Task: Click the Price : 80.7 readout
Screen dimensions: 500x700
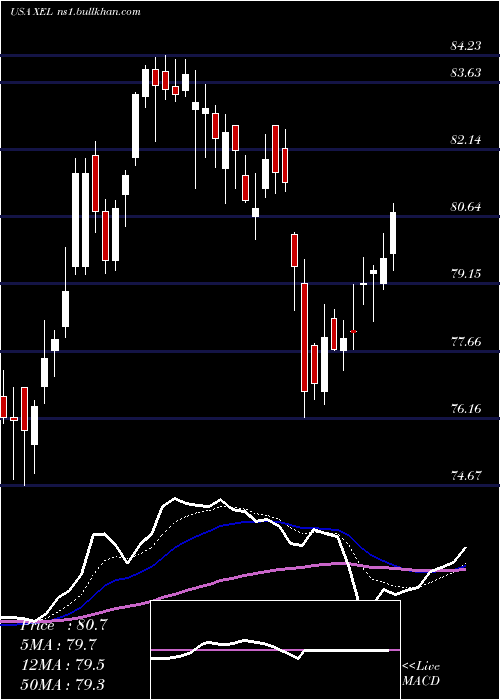Action: tap(64, 625)
